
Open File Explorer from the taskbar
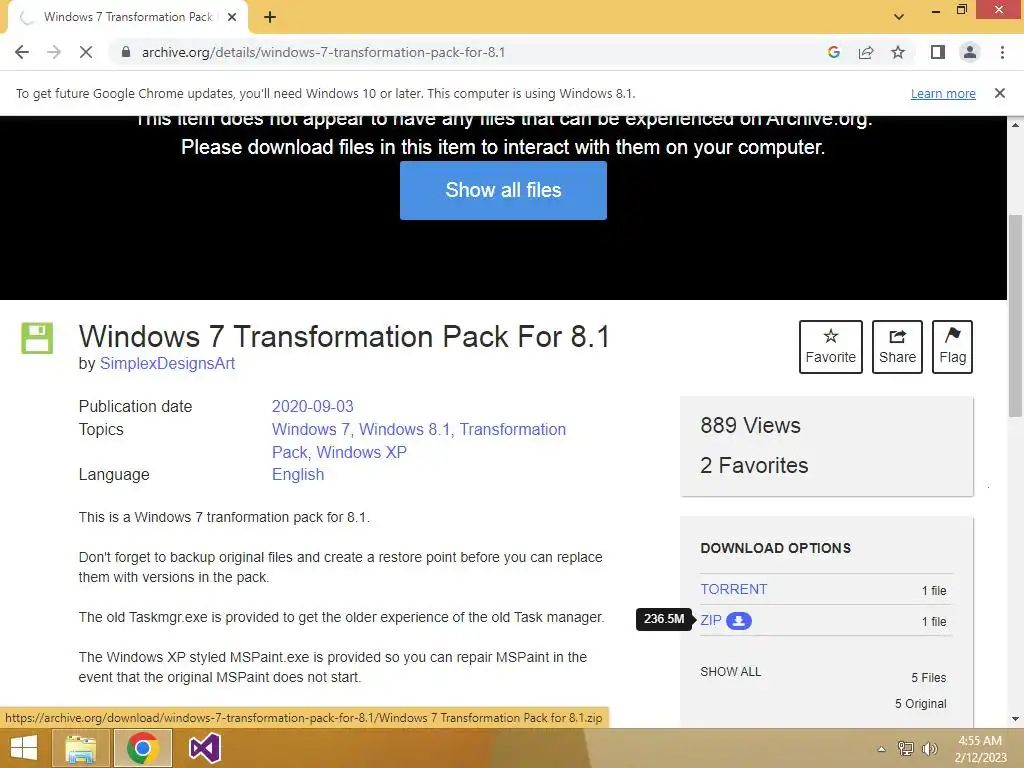click(x=80, y=748)
